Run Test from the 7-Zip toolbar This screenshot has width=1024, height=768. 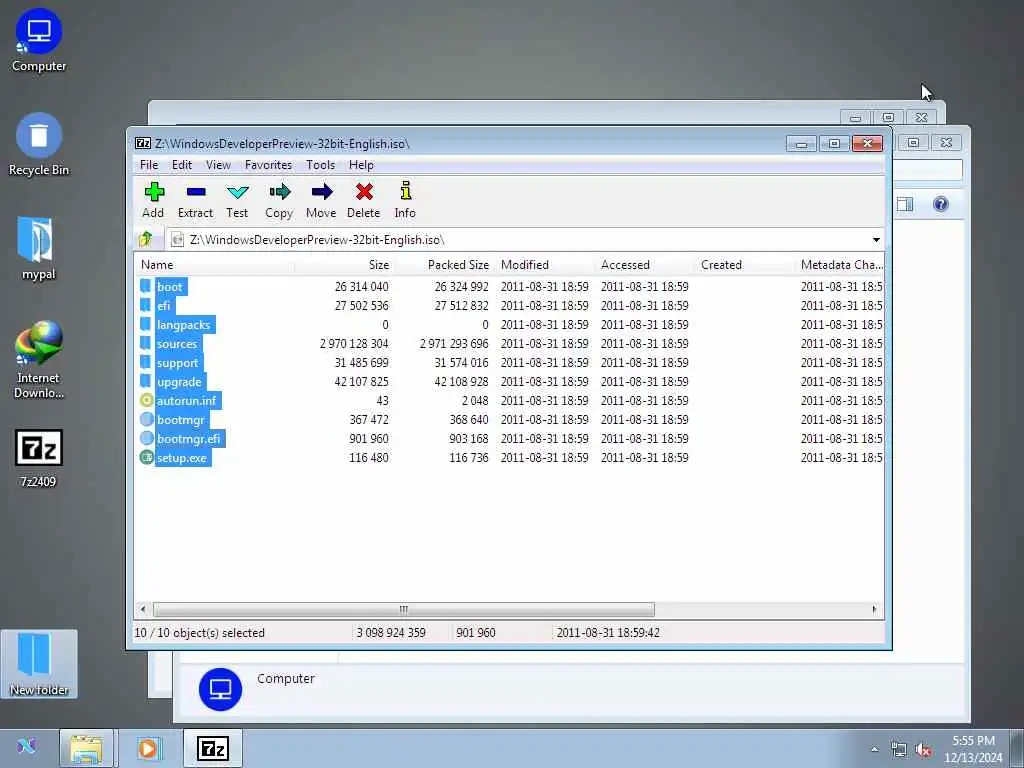pyautogui.click(x=237, y=192)
